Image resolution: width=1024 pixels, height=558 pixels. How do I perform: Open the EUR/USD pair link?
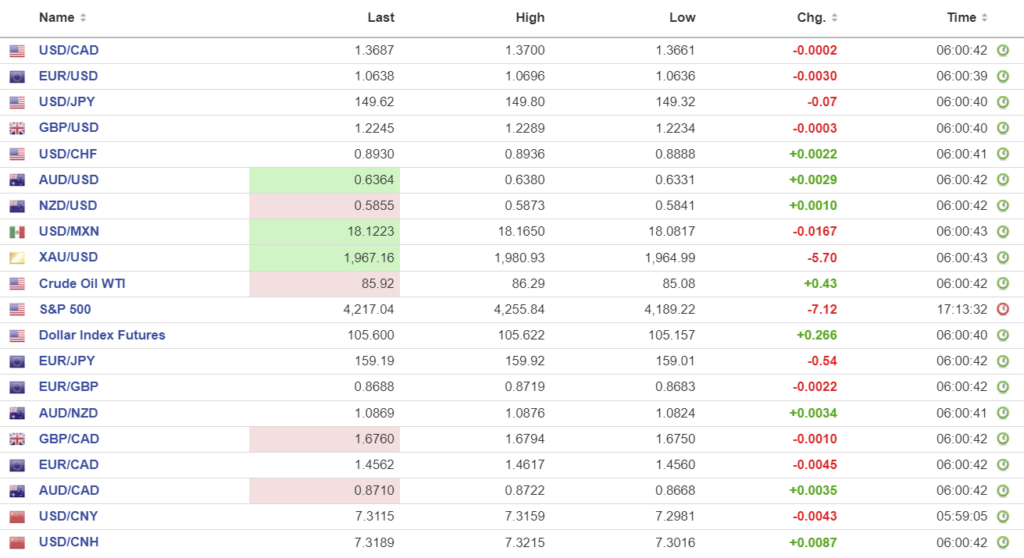(68, 76)
